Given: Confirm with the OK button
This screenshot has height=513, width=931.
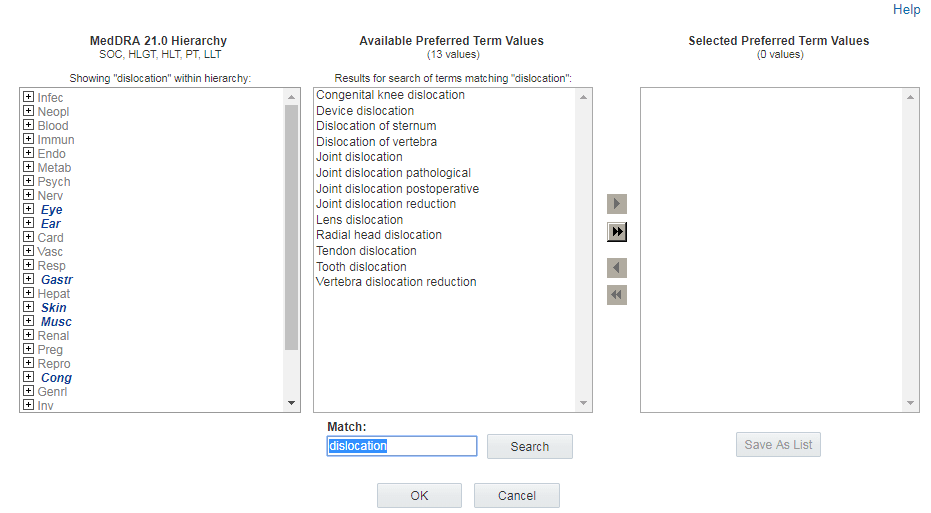Looking at the screenshot, I should (x=419, y=496).
